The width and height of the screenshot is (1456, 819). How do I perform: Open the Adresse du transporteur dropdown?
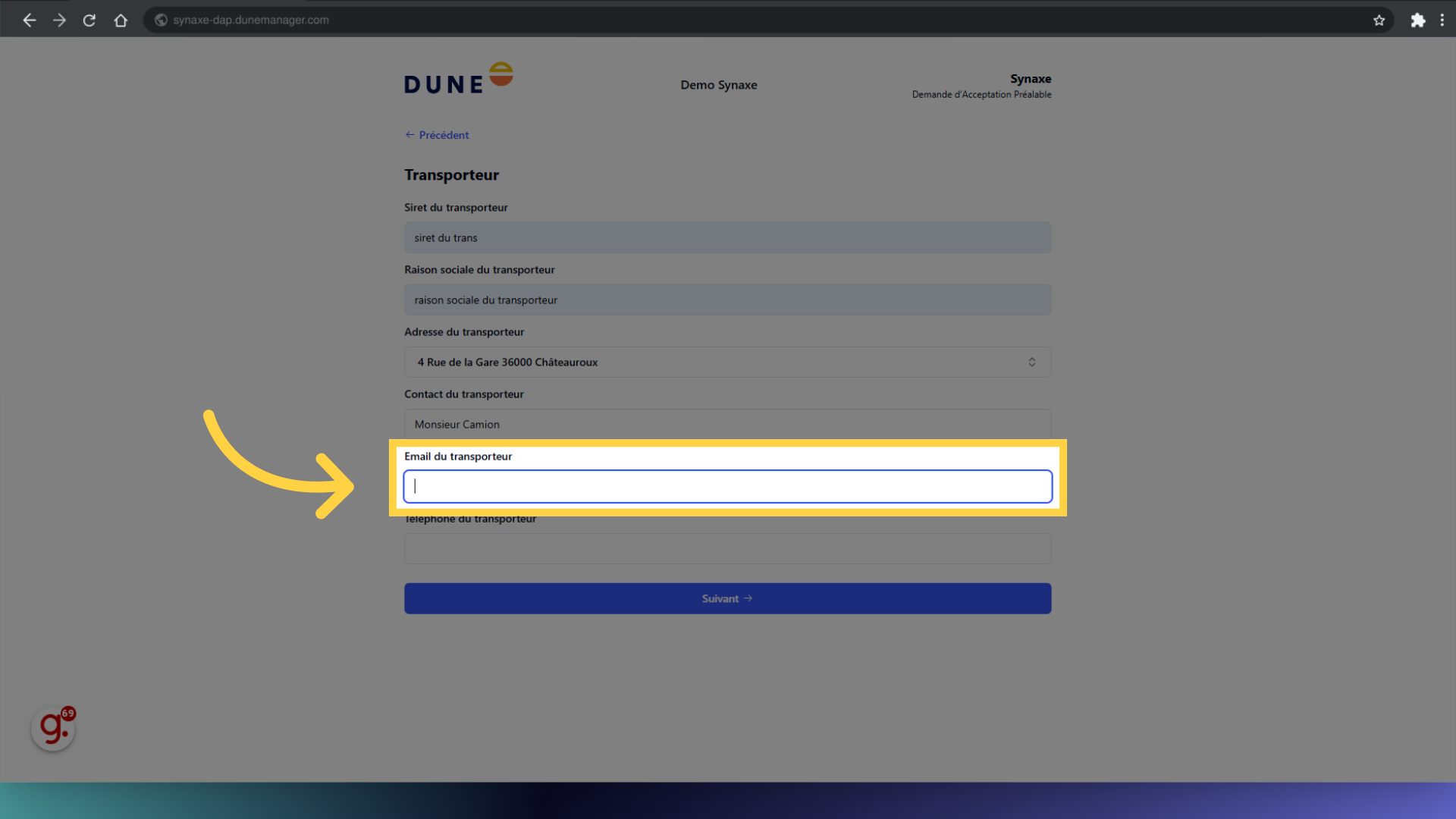[727, 362]
